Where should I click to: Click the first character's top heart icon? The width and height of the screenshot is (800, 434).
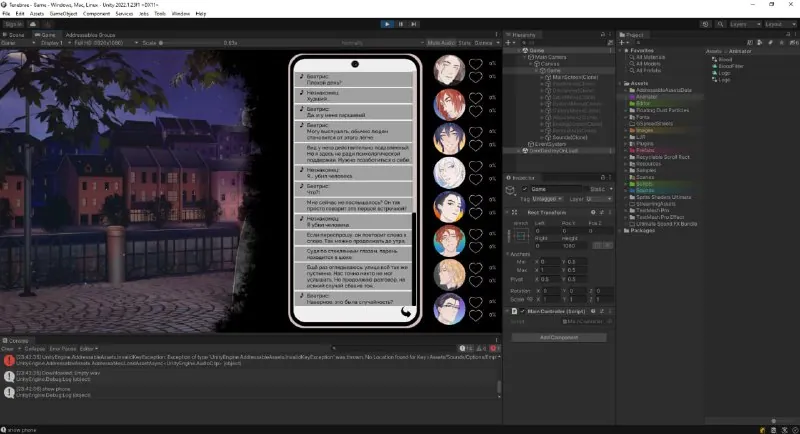point(476,64)
